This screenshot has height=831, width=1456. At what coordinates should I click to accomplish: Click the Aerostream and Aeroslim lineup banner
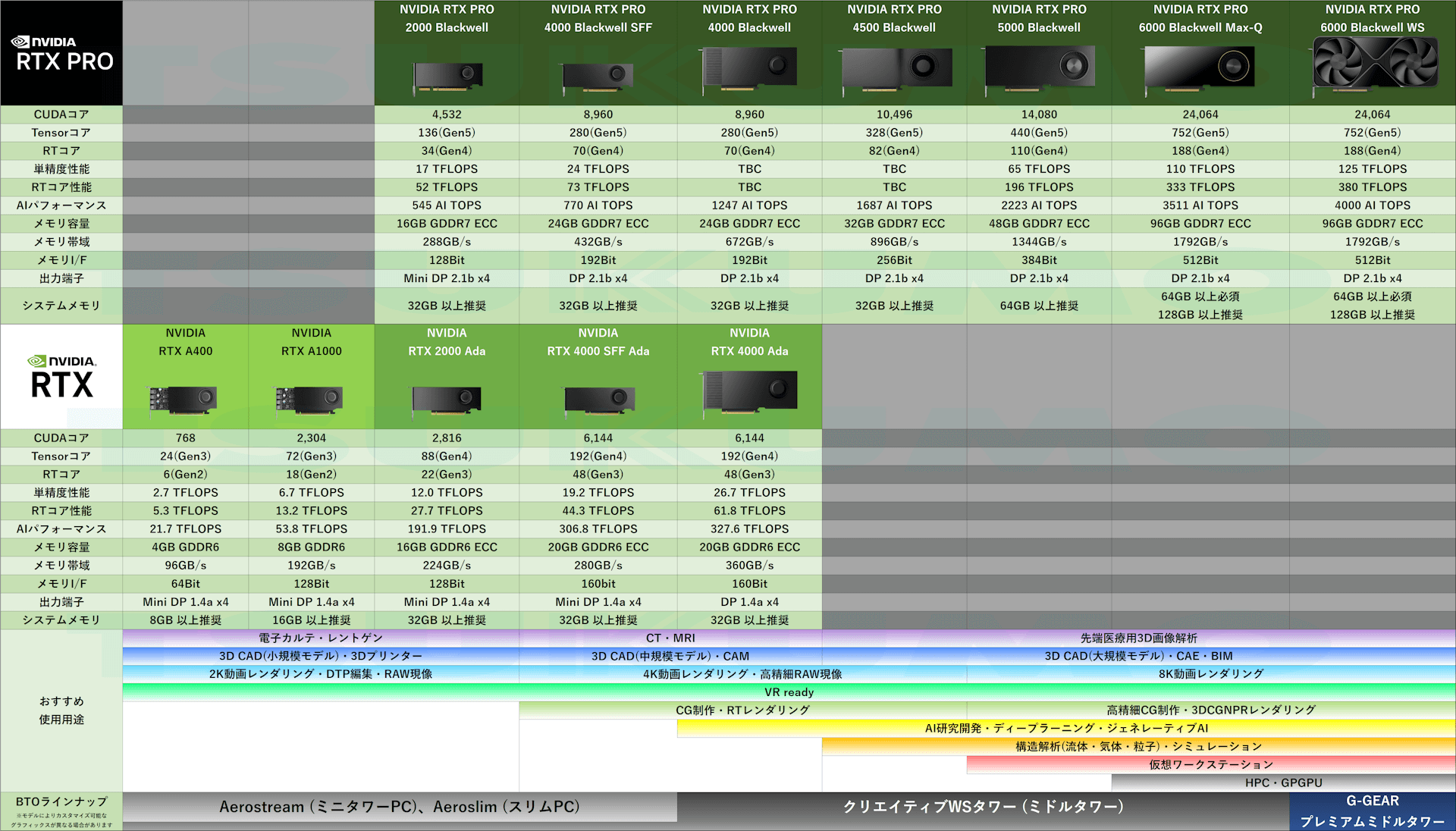(x=400, y=807)
